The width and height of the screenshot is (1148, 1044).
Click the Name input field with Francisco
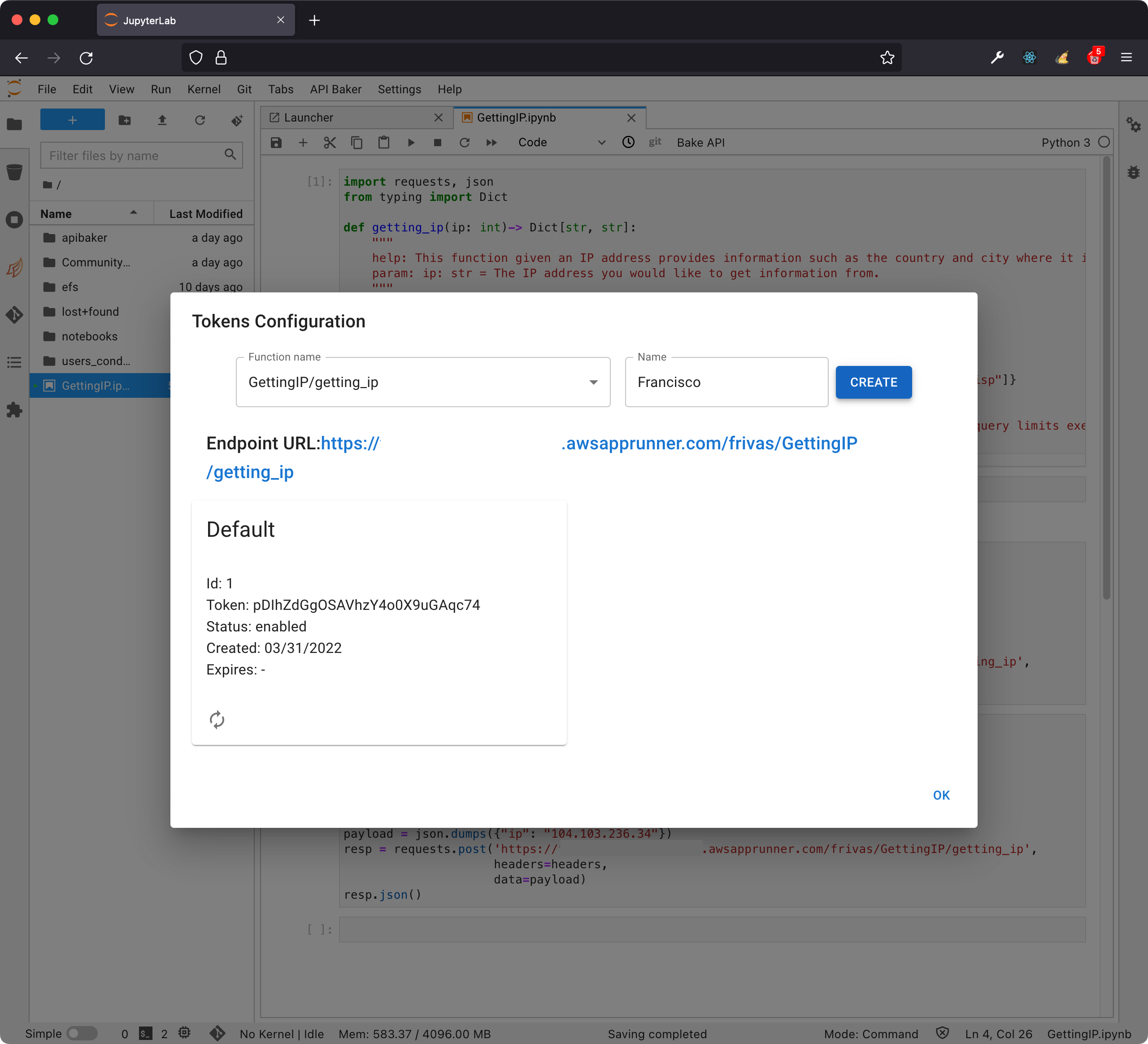pyautogui.click(x=726, y=382)
